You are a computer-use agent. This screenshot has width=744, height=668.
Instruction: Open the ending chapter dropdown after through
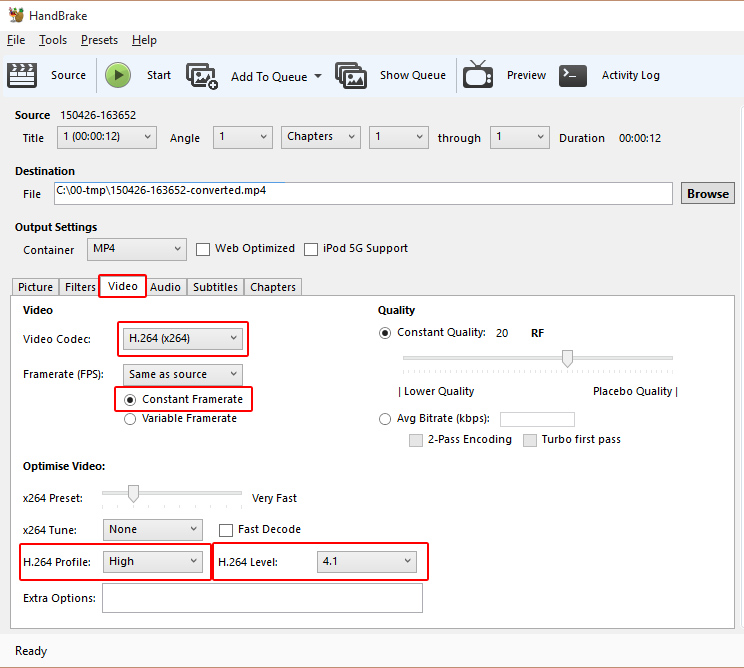tap(520, 137)
